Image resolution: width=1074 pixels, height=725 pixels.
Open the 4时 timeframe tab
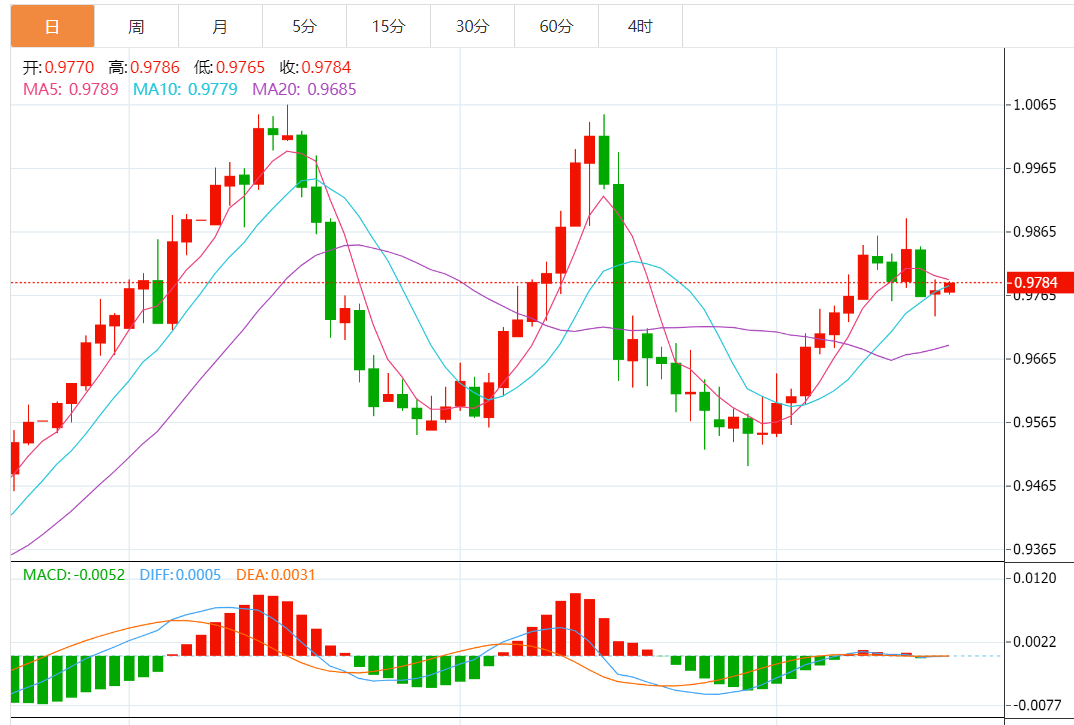pyautogui.click(x=640, y=27)
